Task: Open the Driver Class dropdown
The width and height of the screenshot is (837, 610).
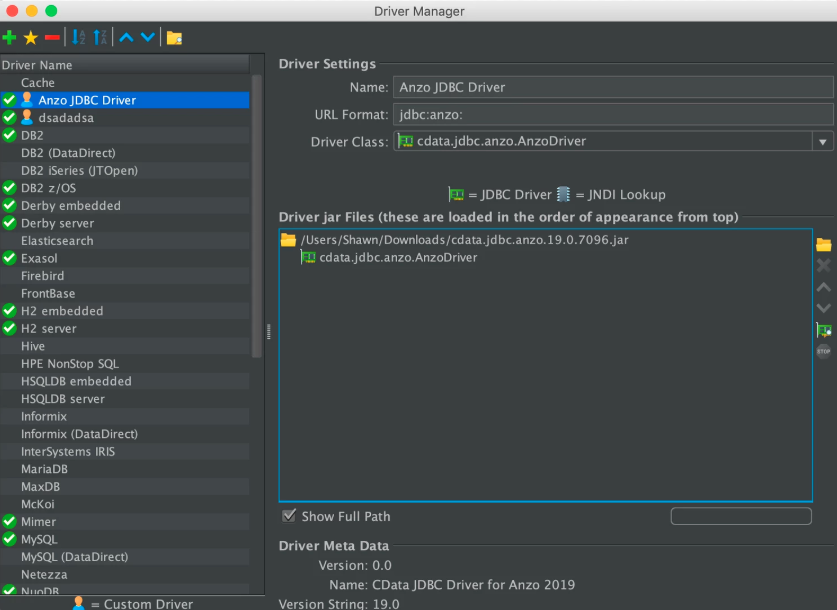Action: [x=825, y=143]
